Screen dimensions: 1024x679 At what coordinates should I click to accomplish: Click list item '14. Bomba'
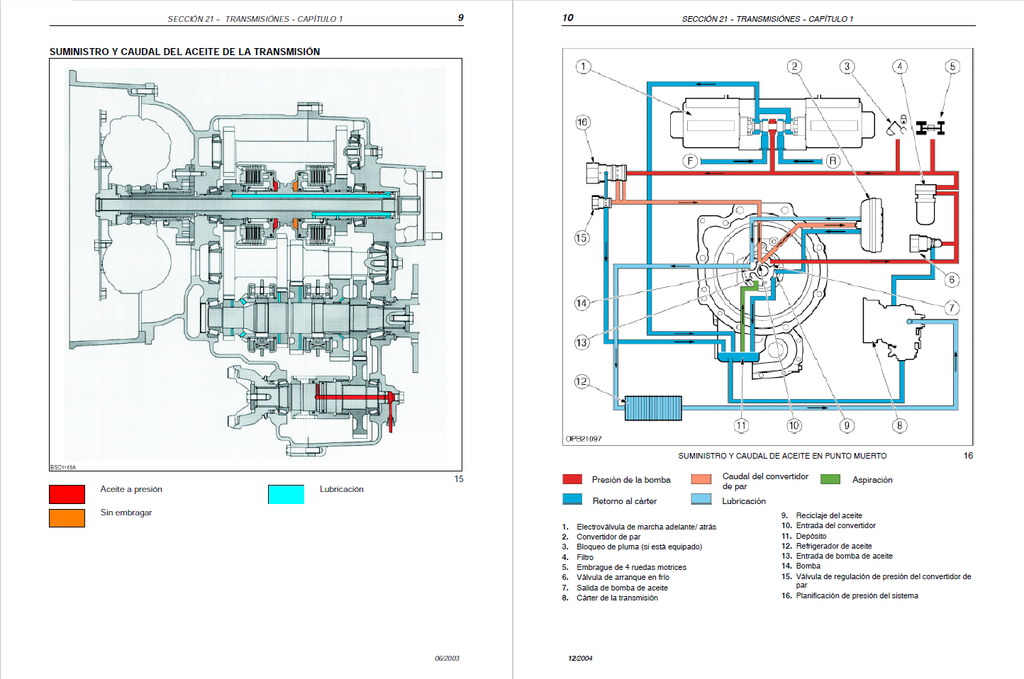pos(801,566)
